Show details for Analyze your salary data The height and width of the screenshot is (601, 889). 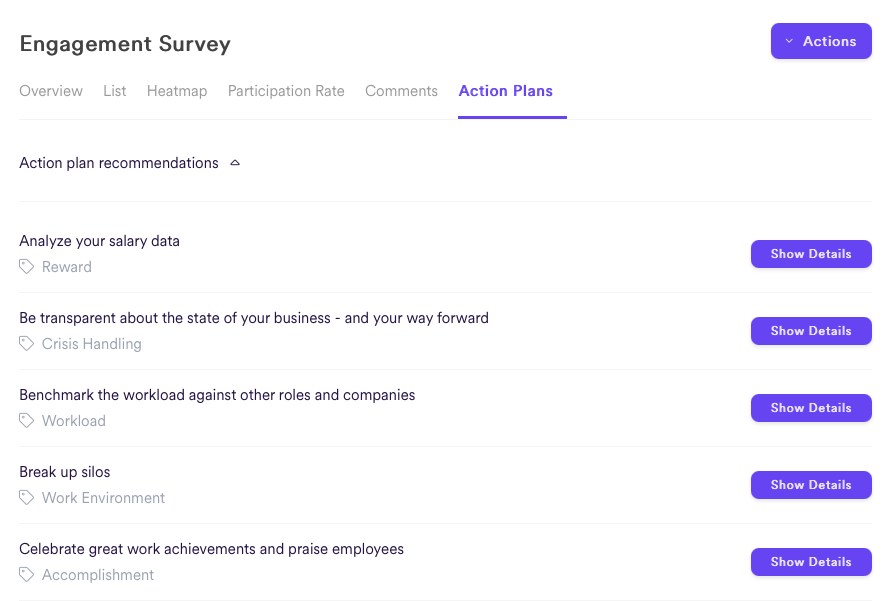811,254
